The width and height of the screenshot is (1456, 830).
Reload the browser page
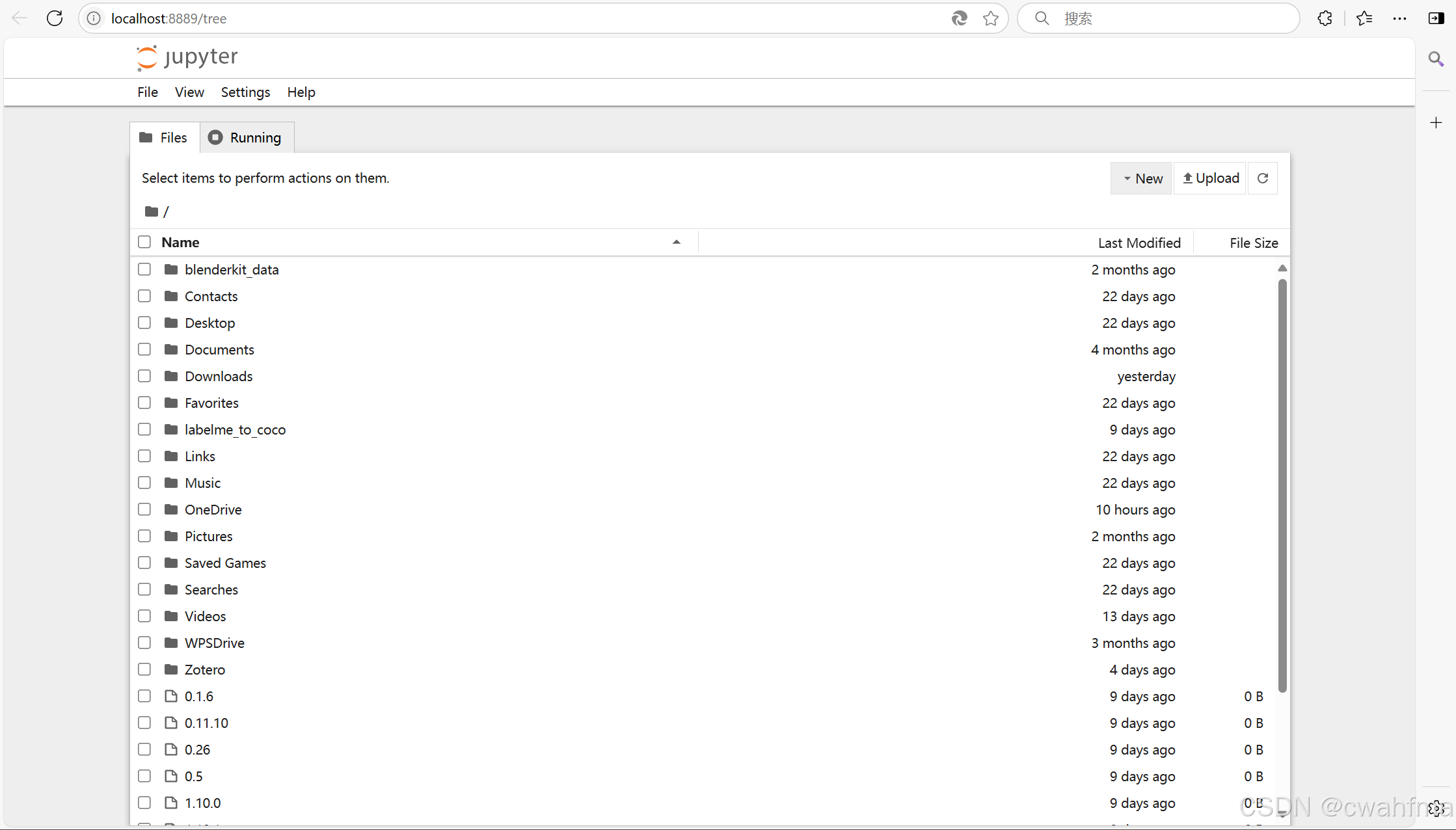(55, 18)
